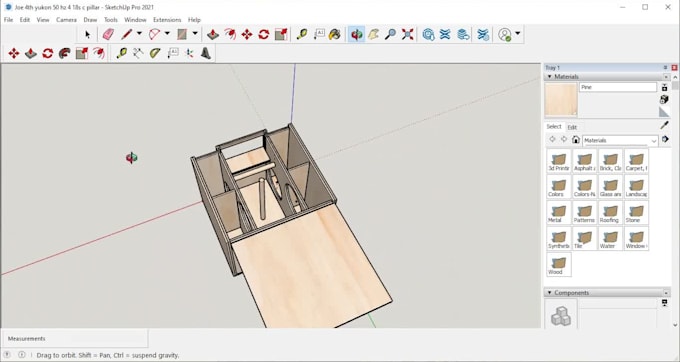This screenshot has width=680, height=362.
Task: Select the Dimensions tool
Action: pyautogui.click(x=138, y=53)
